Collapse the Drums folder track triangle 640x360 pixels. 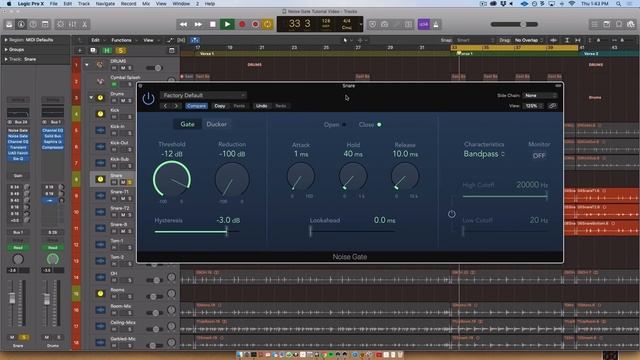pos(91,98)
